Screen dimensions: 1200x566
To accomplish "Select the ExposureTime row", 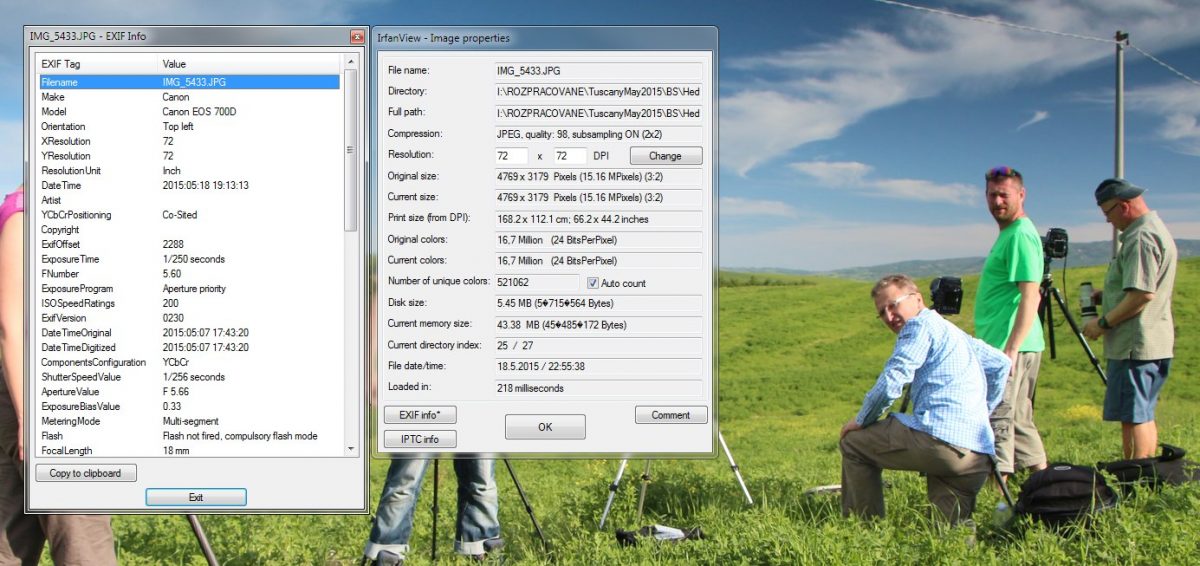I will point(188,259).
